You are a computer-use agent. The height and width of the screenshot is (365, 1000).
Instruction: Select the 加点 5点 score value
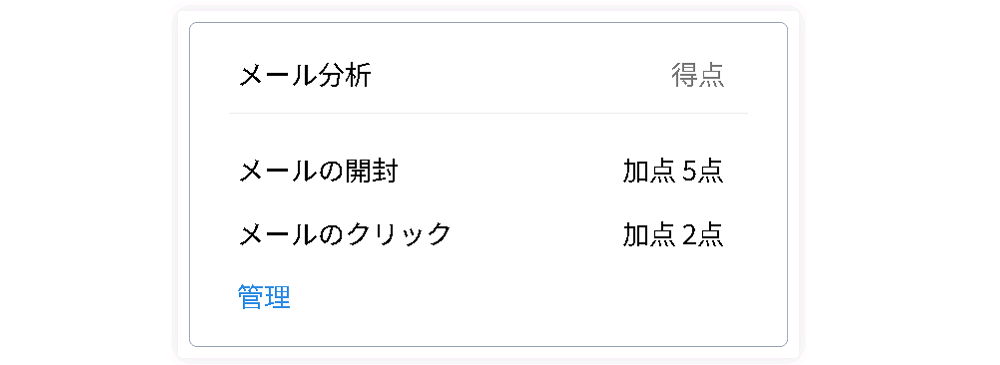click(673, 172)
